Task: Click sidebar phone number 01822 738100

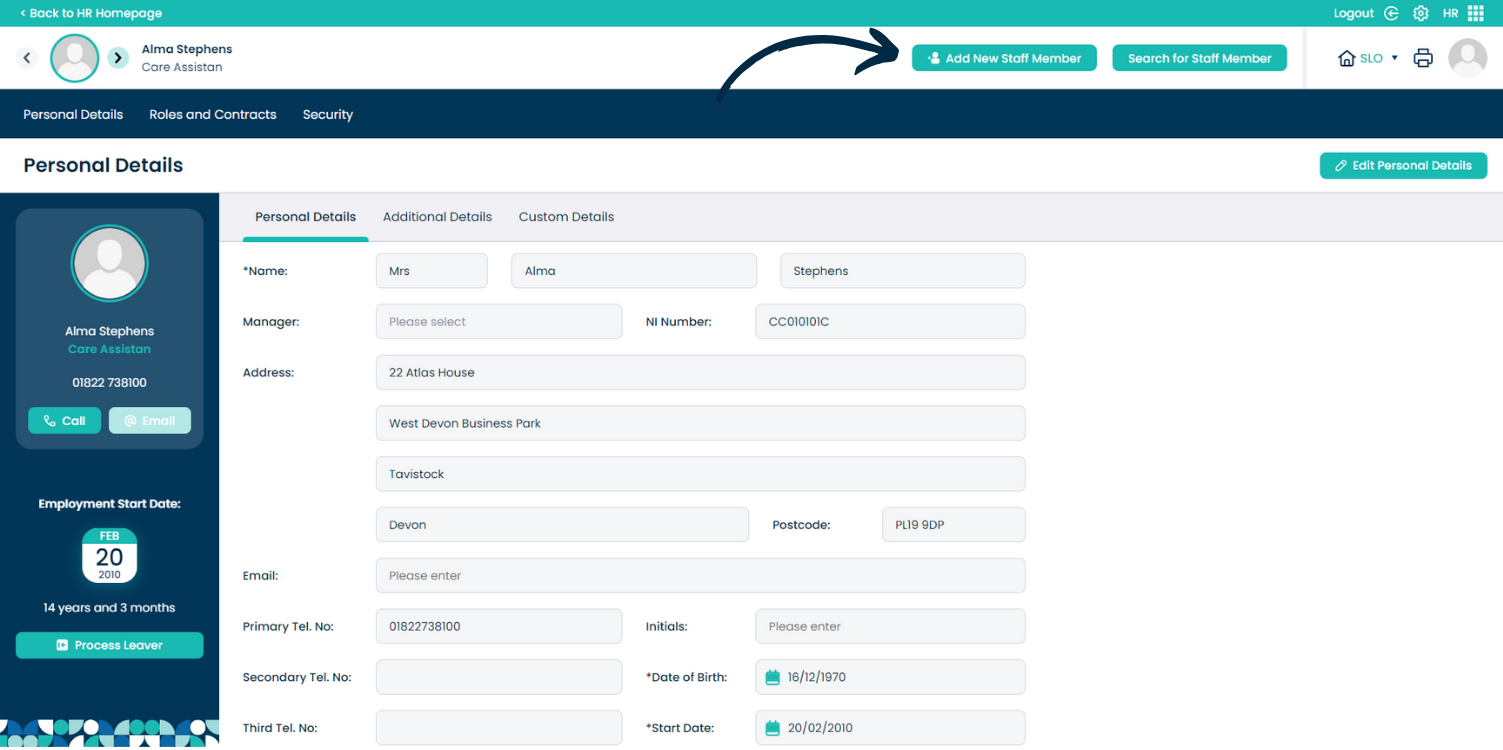Action: point(109,383)
